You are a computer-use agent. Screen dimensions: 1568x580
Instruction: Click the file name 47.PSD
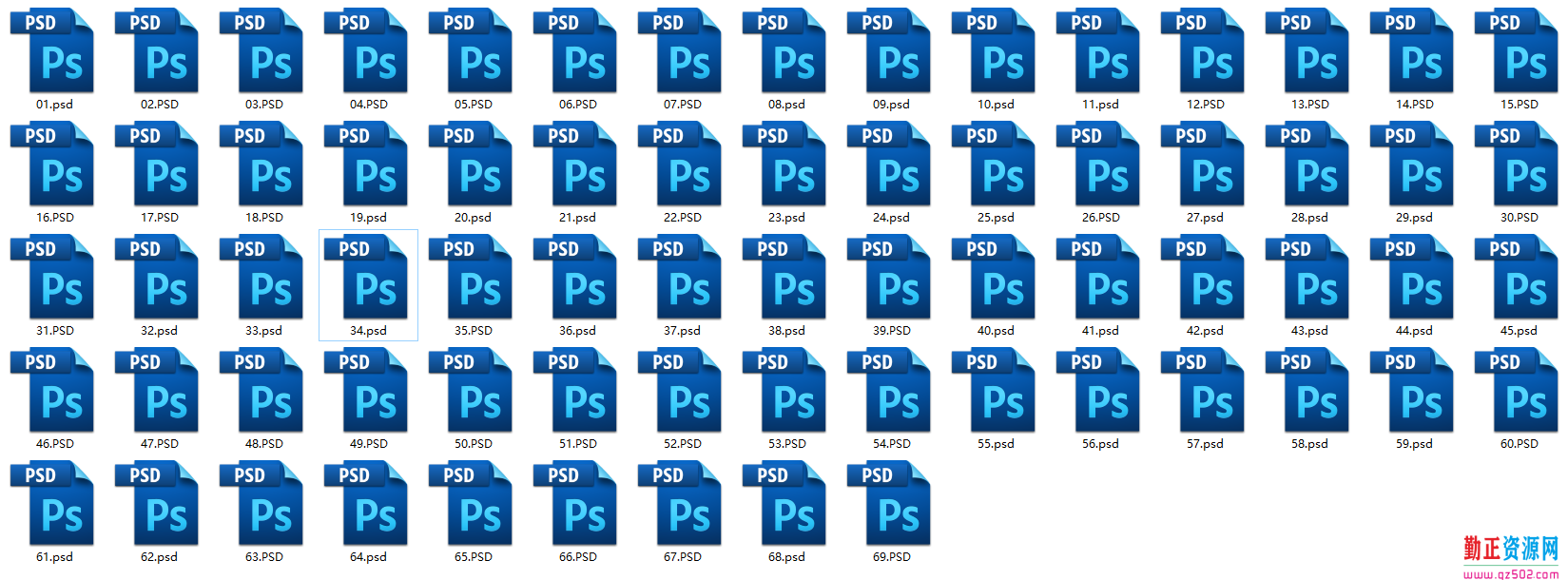160,444
